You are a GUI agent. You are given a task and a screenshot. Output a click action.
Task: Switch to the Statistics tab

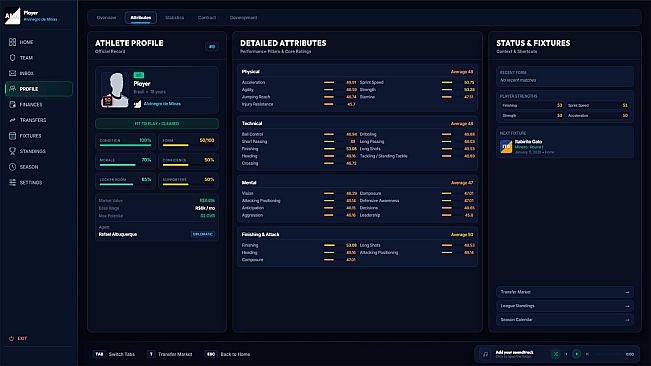coord(174,18)
